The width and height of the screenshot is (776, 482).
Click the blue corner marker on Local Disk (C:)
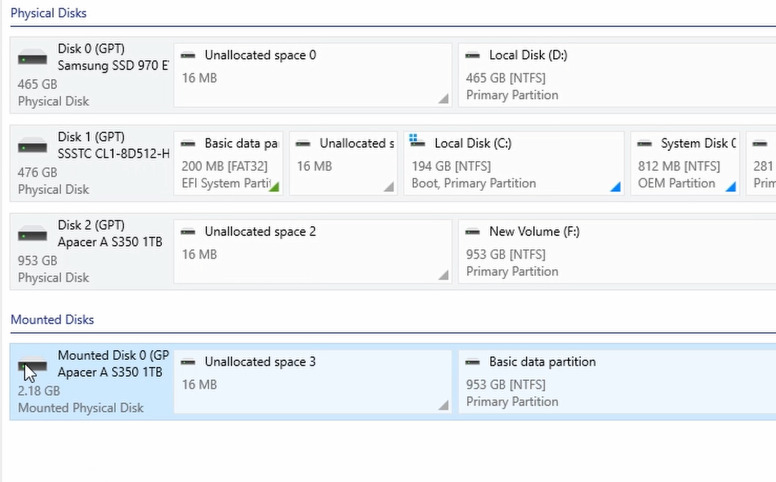(x=616, y=187)
